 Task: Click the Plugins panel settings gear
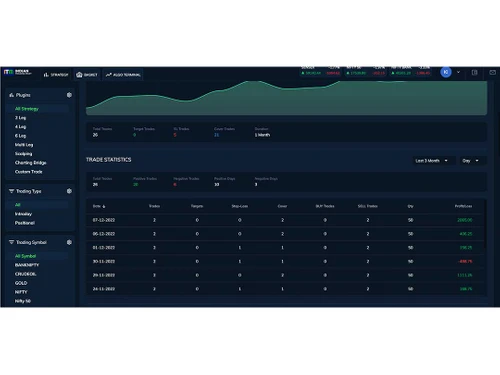click(69, 95)
